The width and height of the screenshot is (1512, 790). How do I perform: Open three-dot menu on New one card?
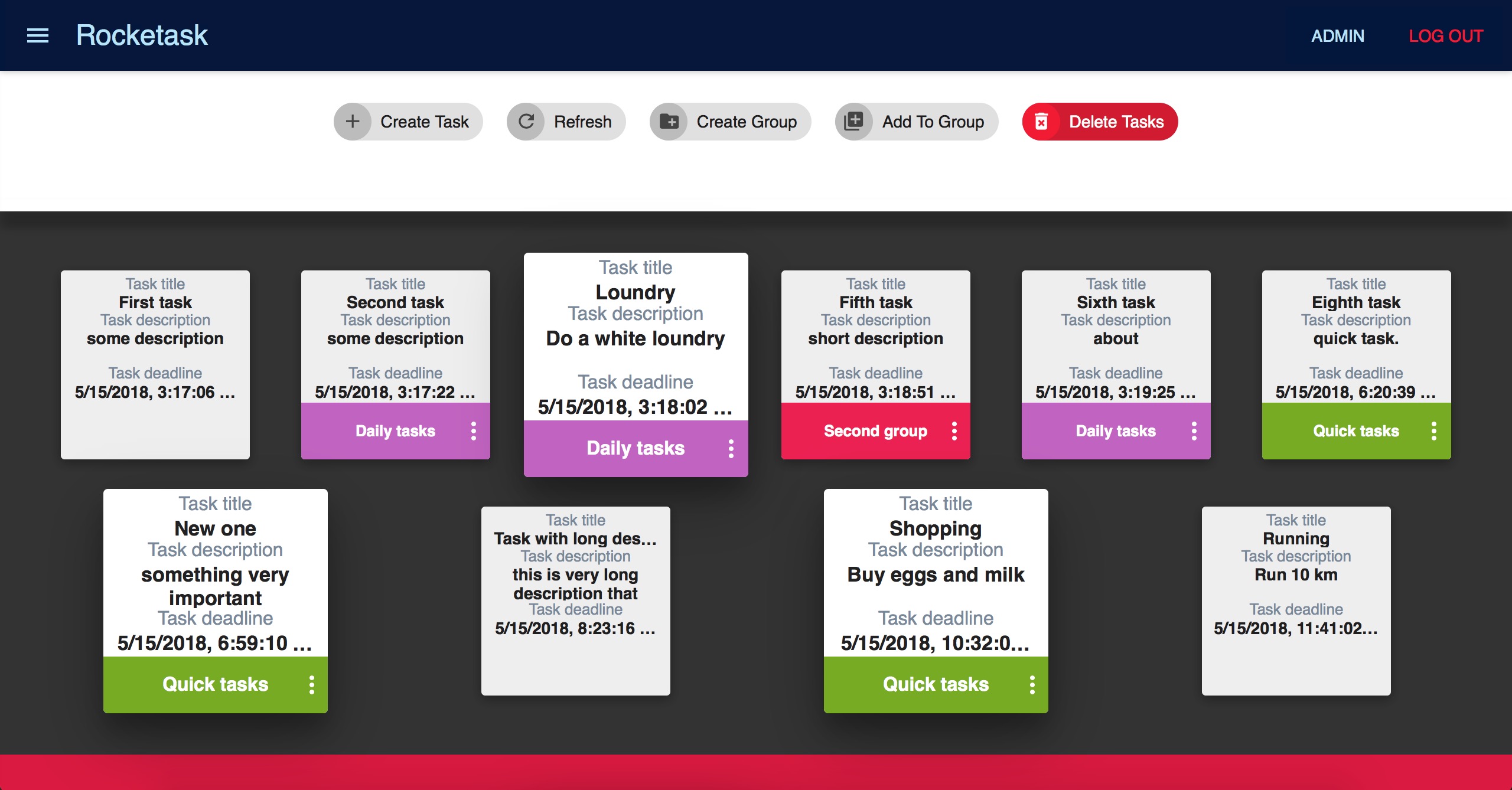pyautogui.click(x=312, y=685)
